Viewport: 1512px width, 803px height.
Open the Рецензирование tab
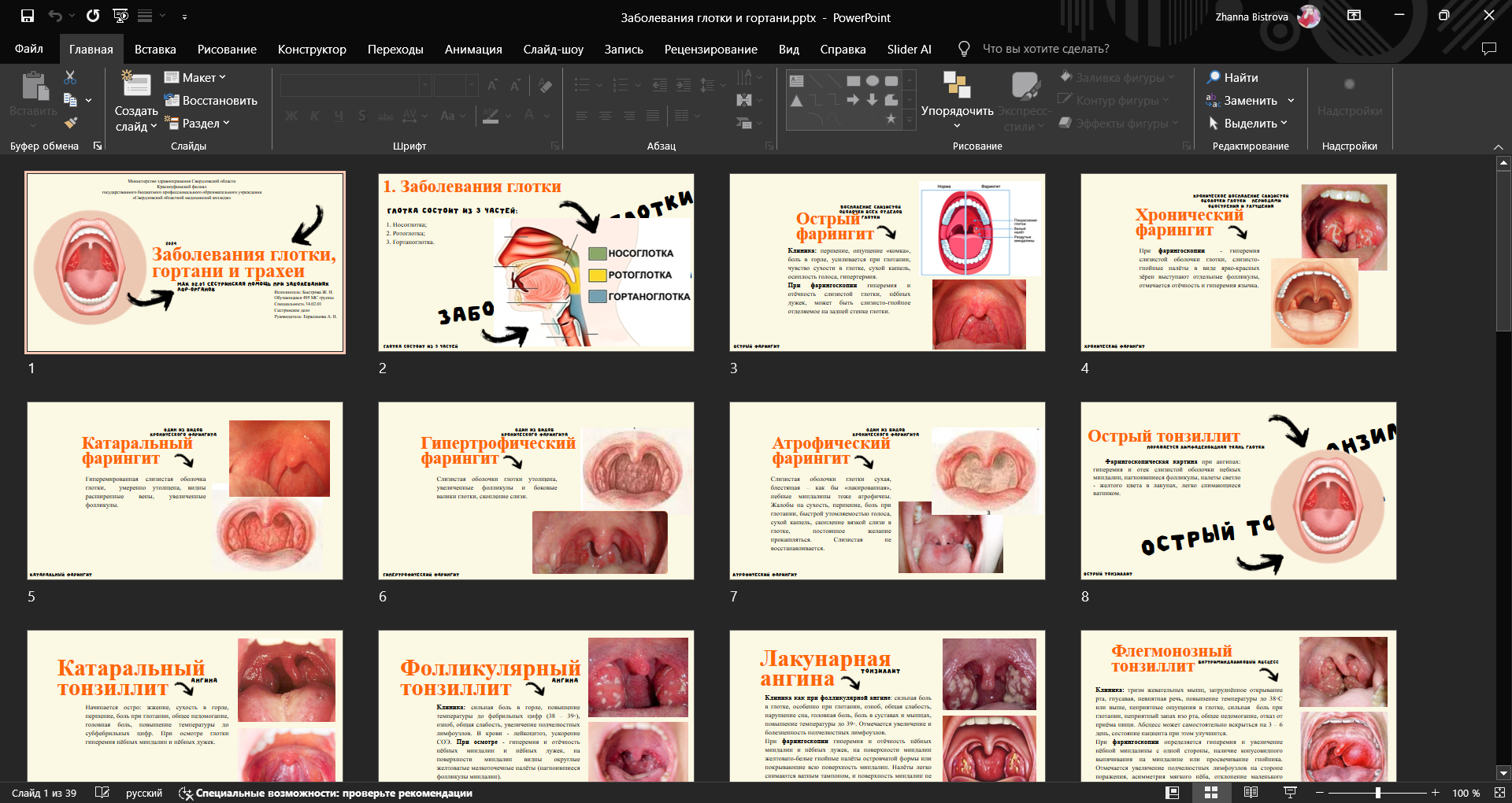tap(710, 49)
